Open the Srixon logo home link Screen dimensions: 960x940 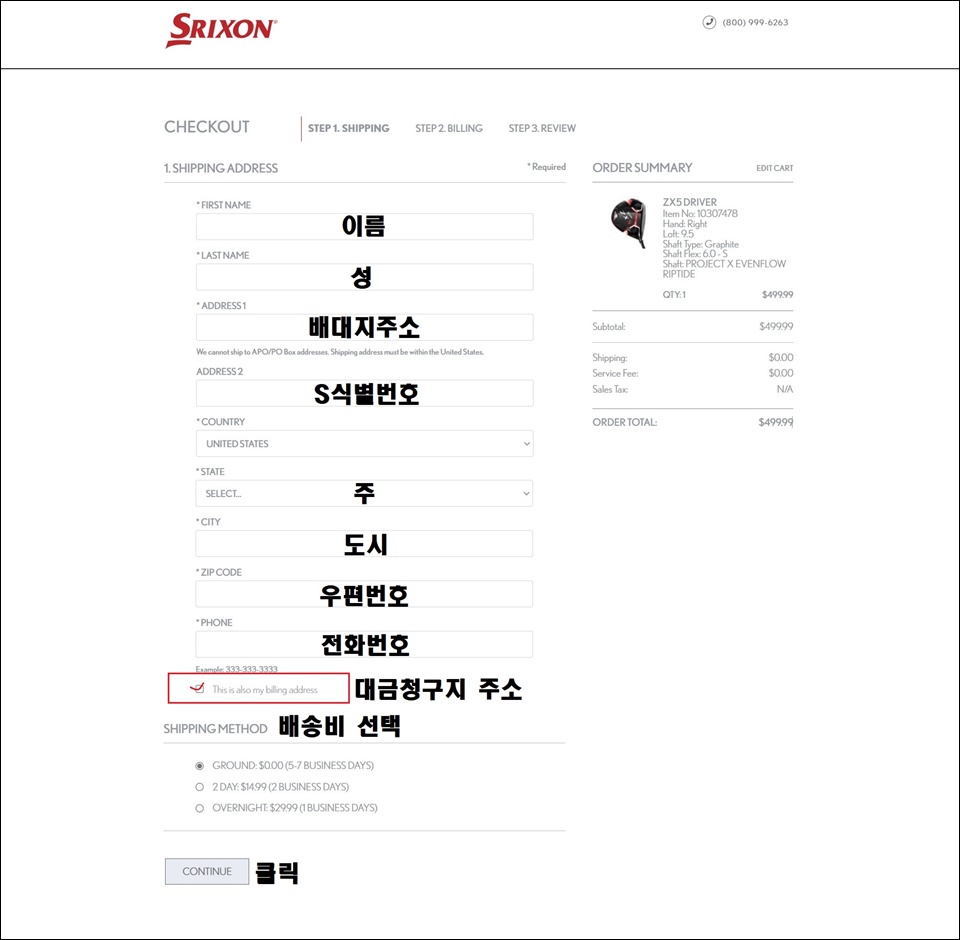click(x=221, y=30)
